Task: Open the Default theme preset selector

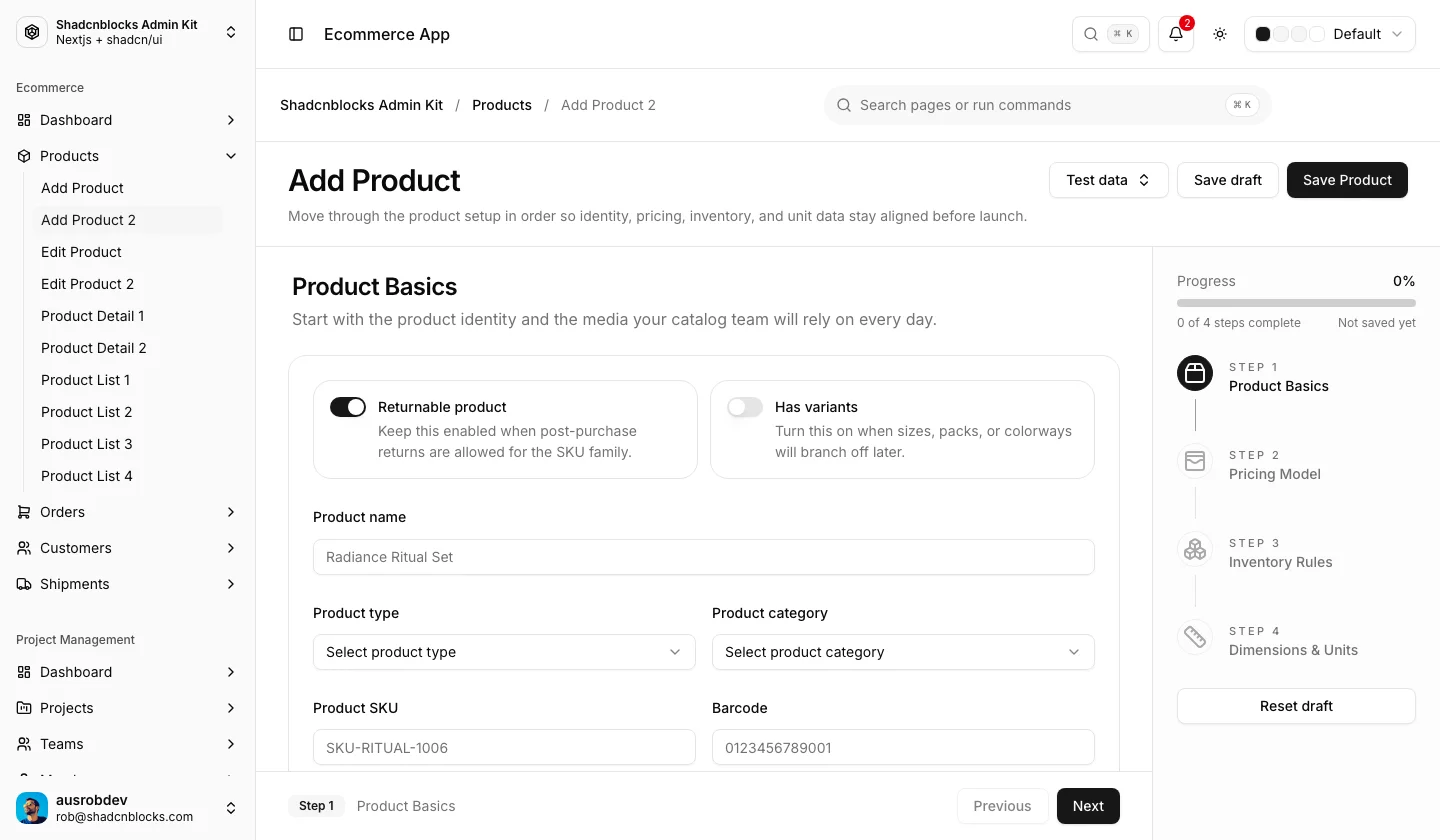Action: coord(1330,34)
